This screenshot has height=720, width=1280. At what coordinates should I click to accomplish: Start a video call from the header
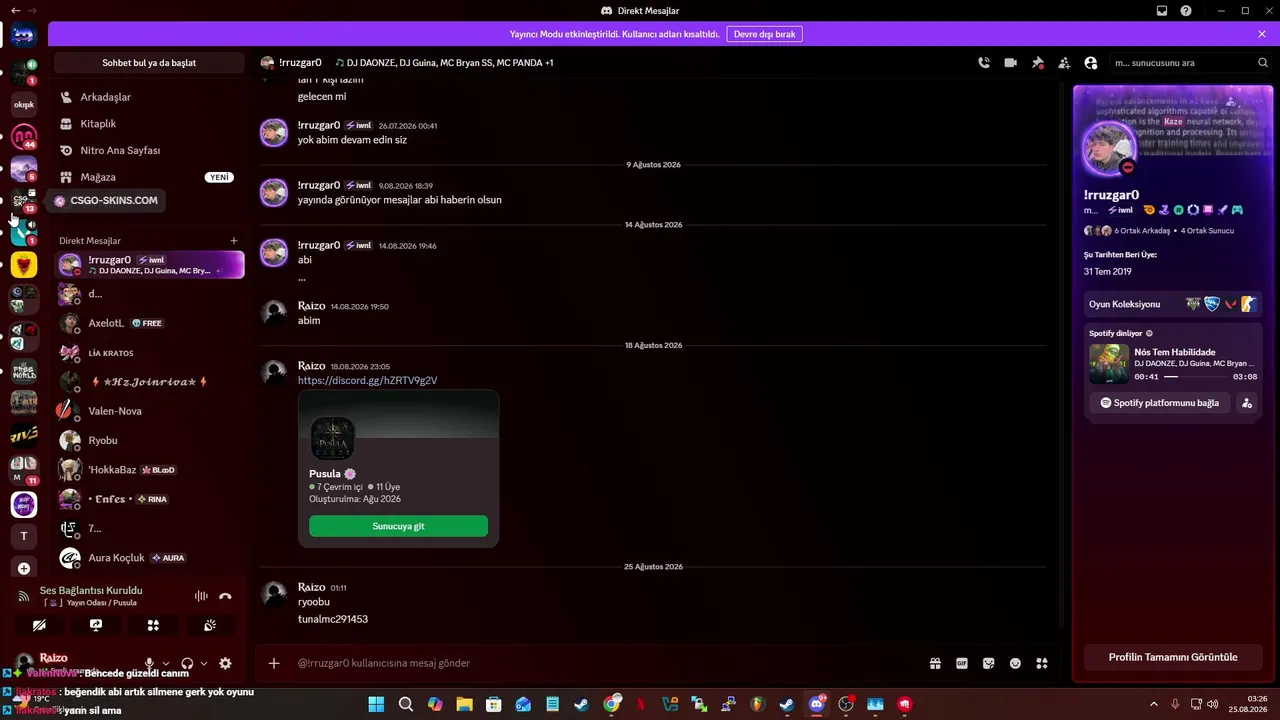[1011, 63]
